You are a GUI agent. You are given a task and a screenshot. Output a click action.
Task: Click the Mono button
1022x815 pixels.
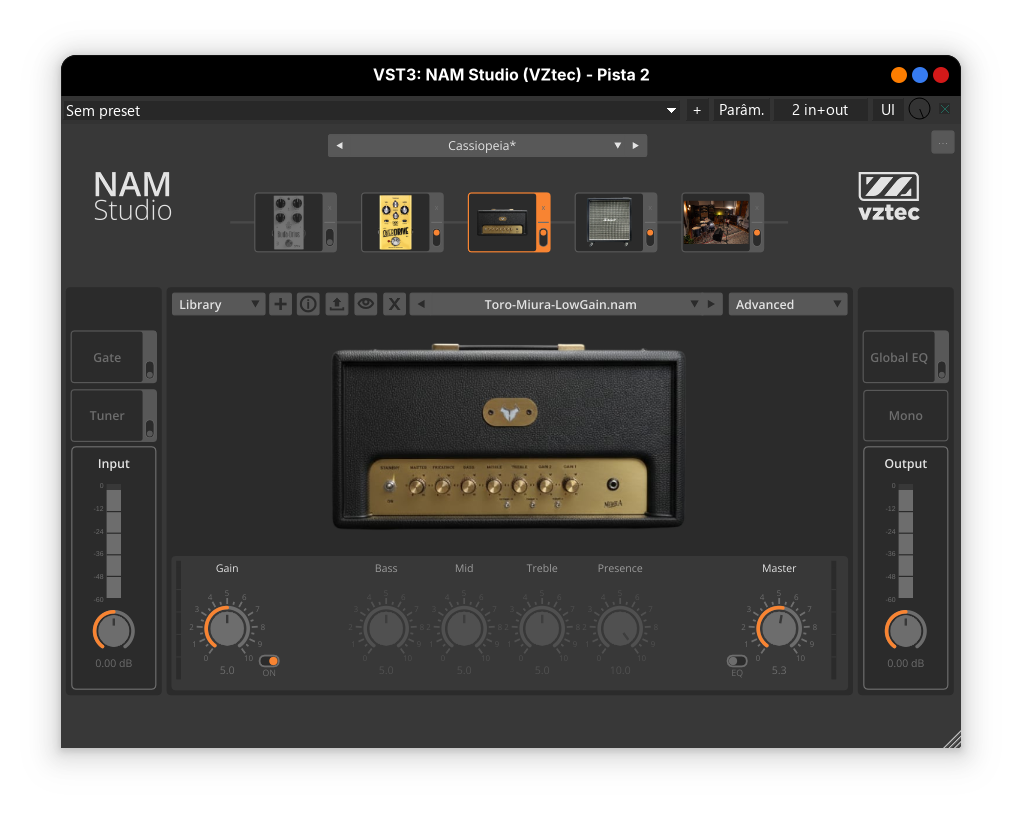point(905,415)
